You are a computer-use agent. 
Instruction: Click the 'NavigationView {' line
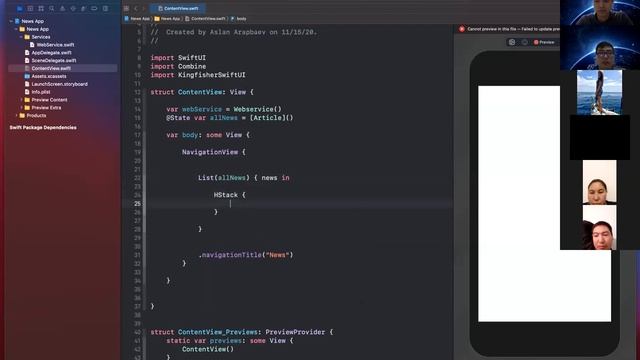click(x=214, y=152)
